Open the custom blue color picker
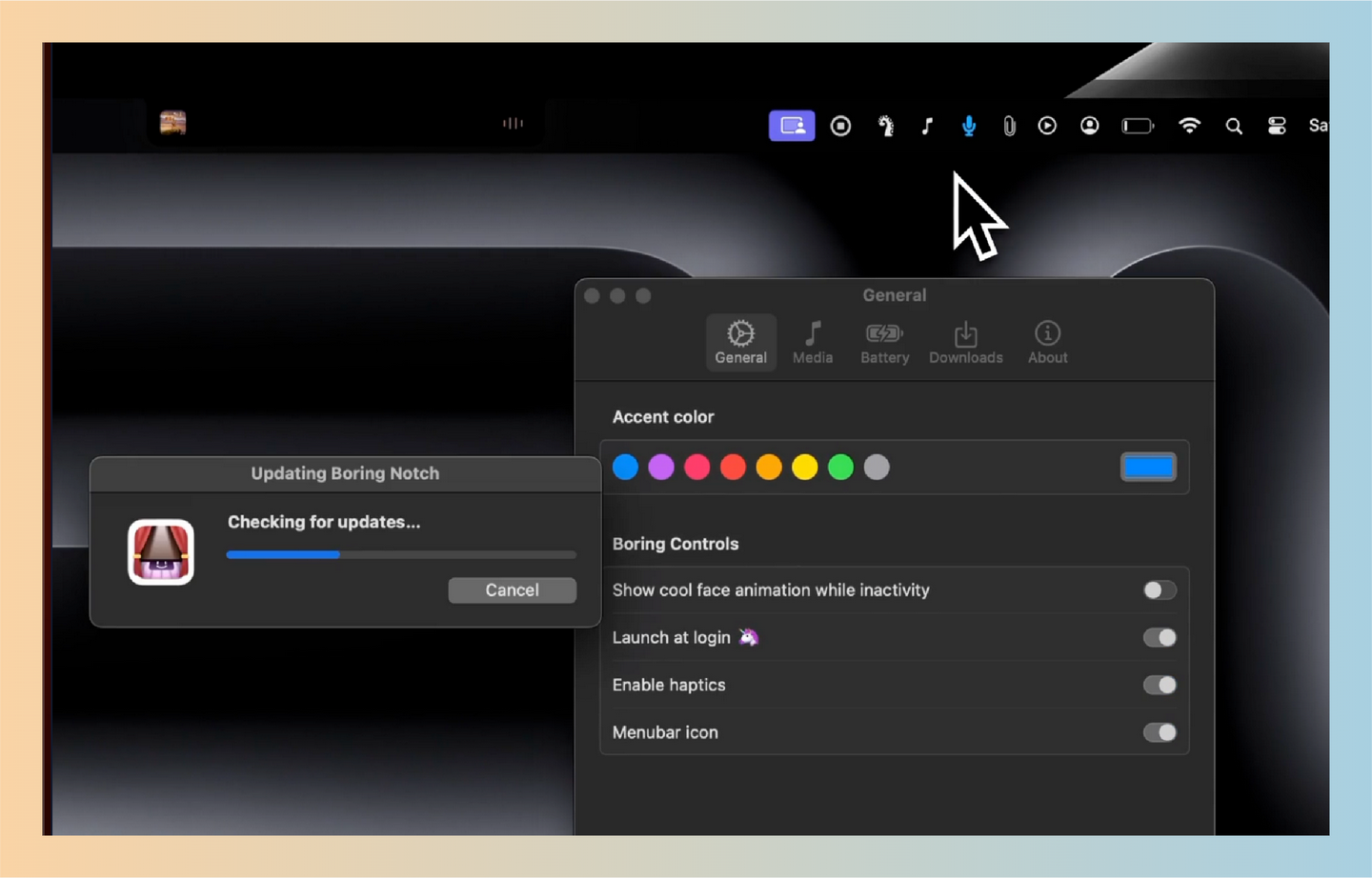 point(1148,467)
